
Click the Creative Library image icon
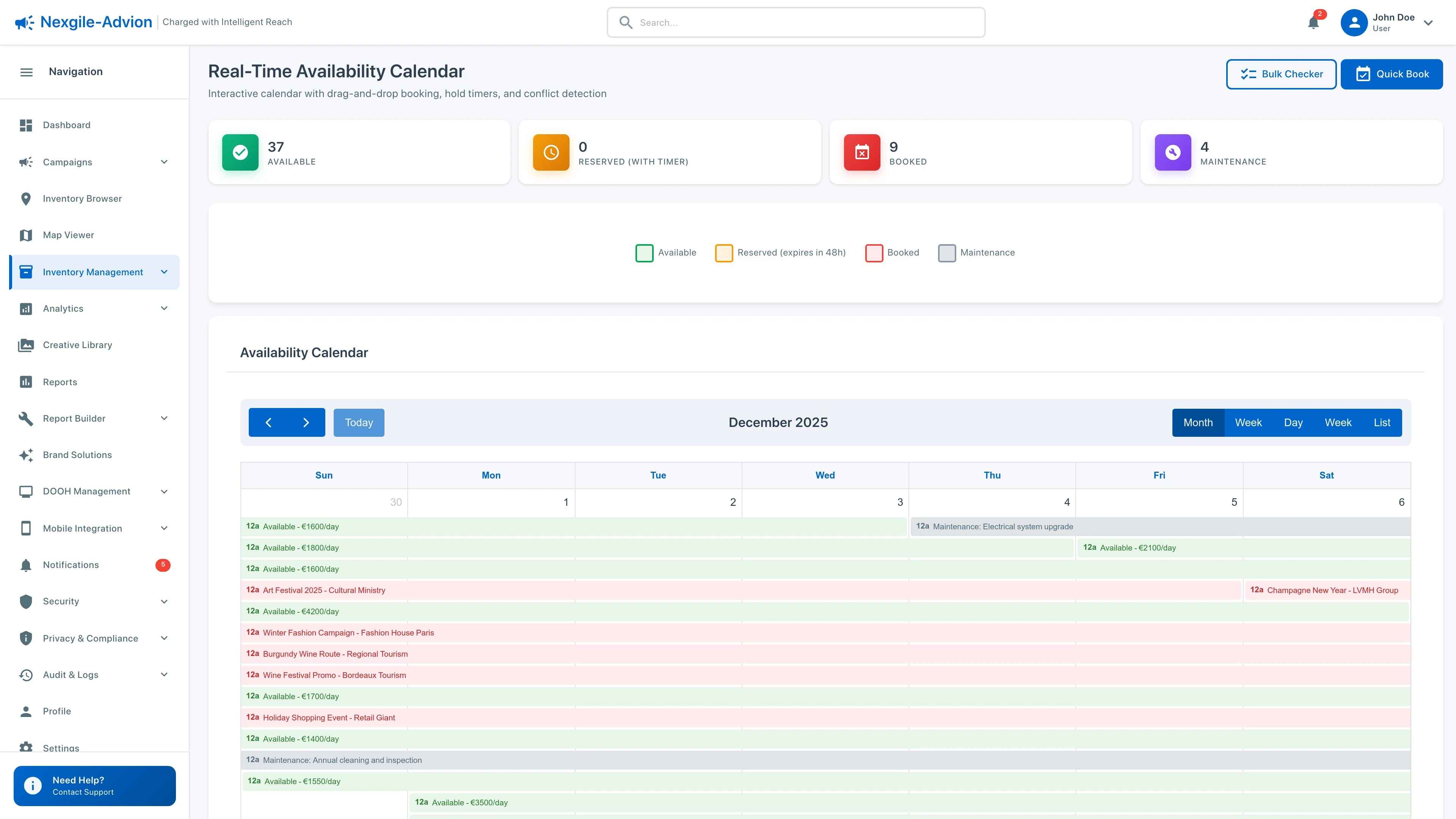click(26, 345)
